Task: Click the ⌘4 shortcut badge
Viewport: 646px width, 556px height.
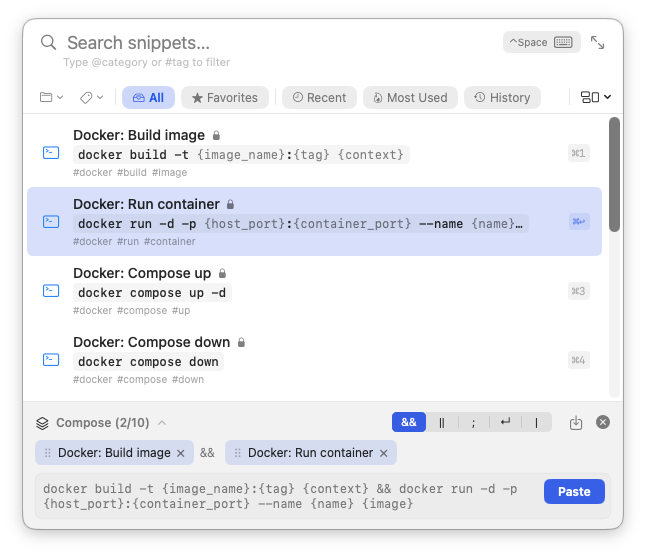Action: pos(578,360)
